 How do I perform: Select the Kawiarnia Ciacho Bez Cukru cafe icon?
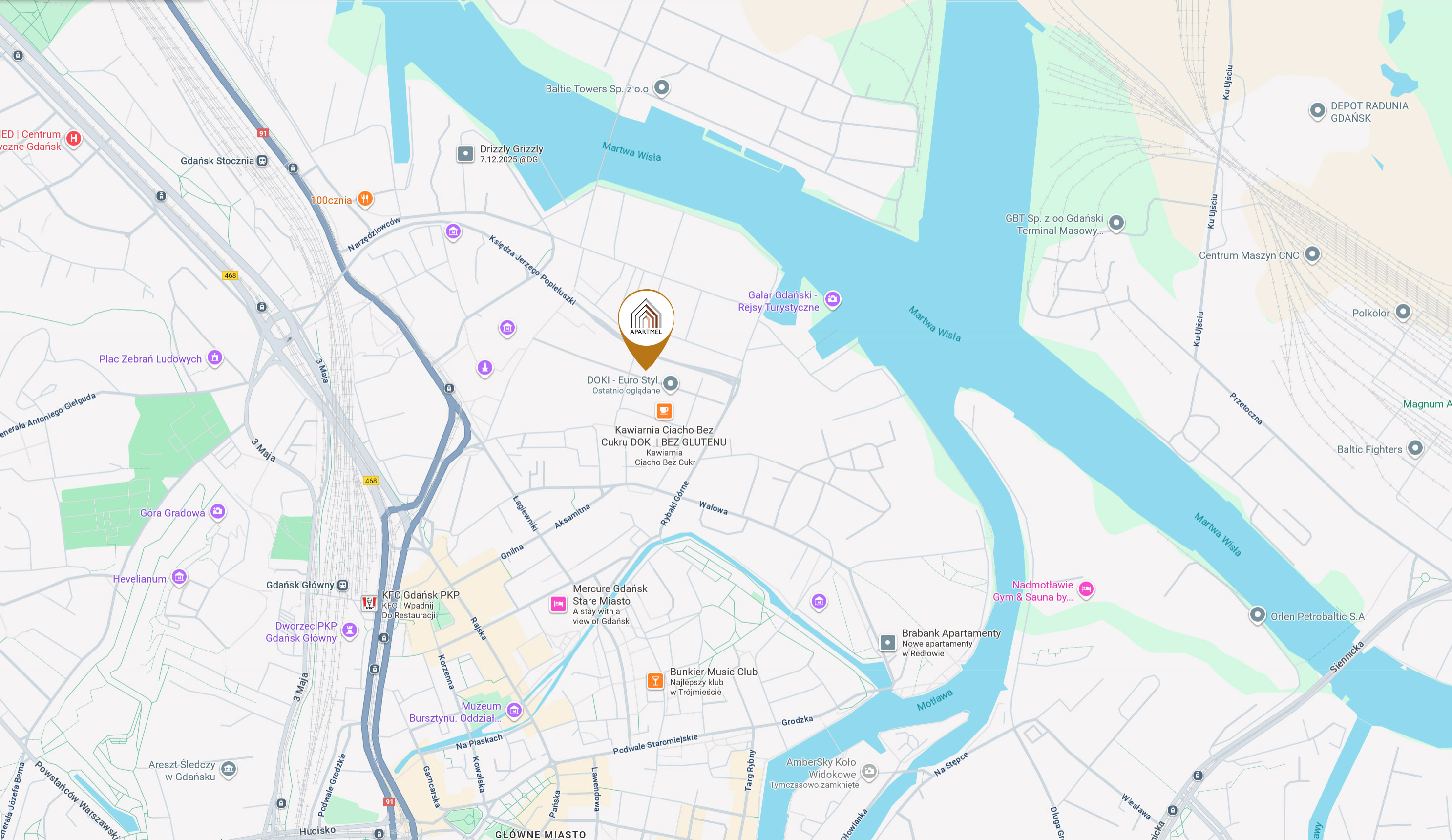pos(664,411)
